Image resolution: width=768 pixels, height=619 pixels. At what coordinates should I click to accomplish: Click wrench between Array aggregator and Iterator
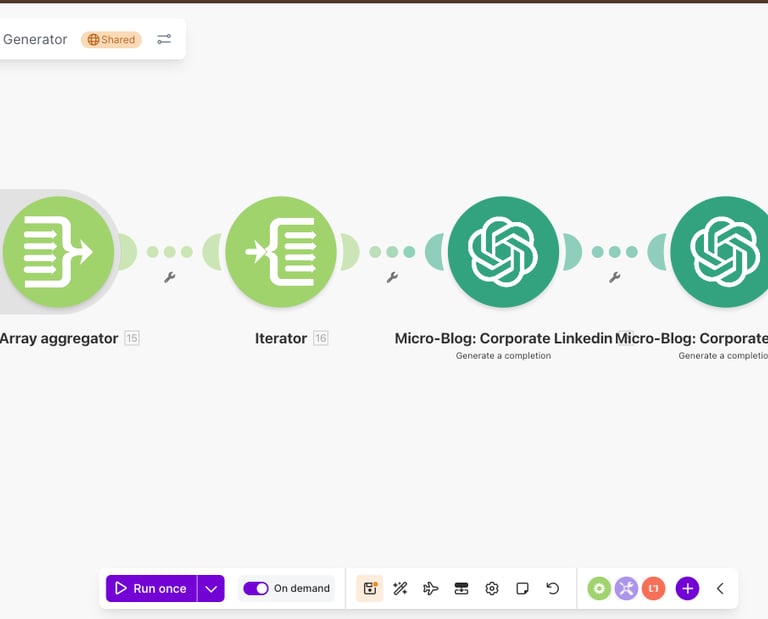click(169, 278)
